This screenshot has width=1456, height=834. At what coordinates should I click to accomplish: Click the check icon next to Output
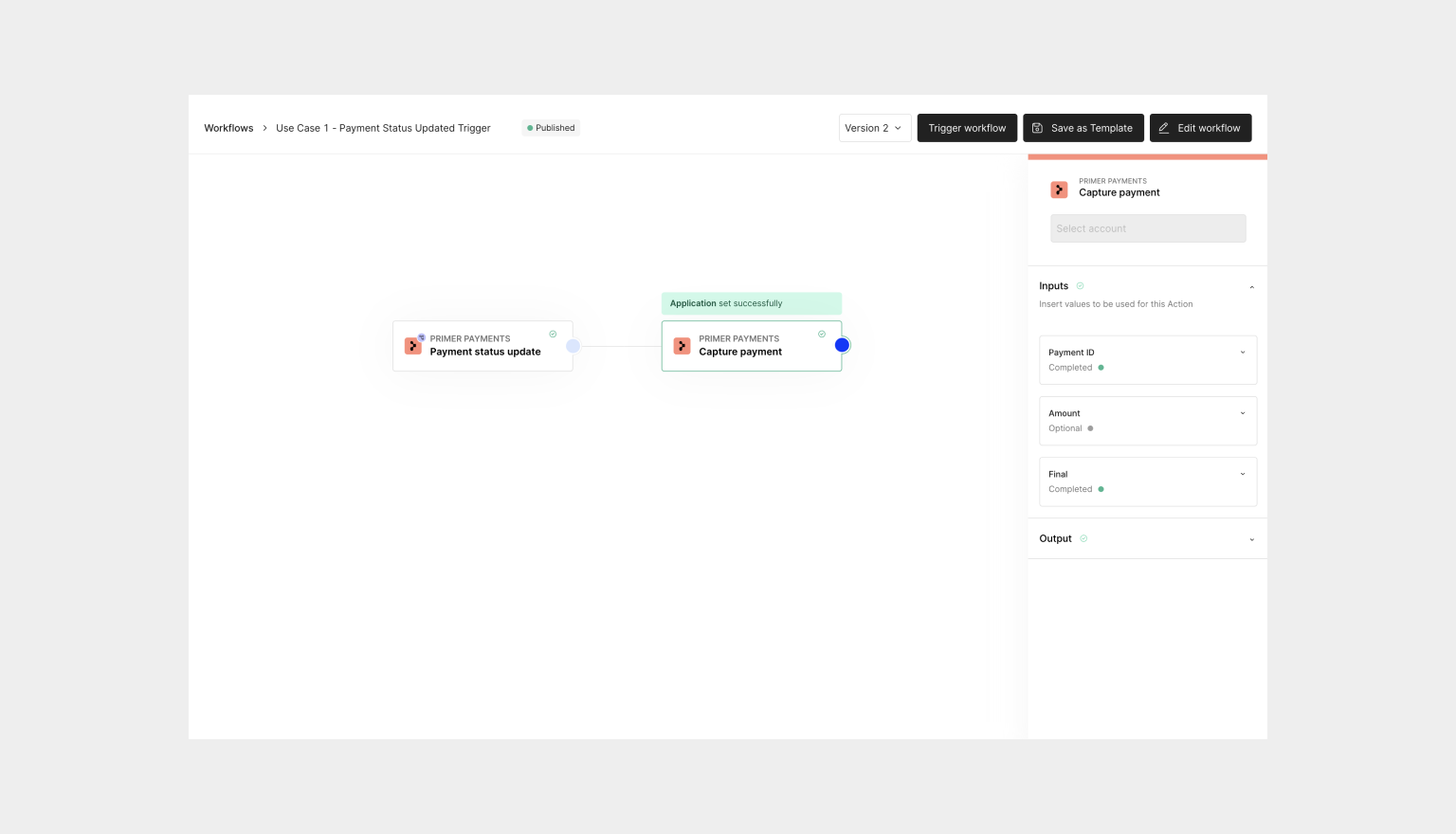coord(1083,538)
